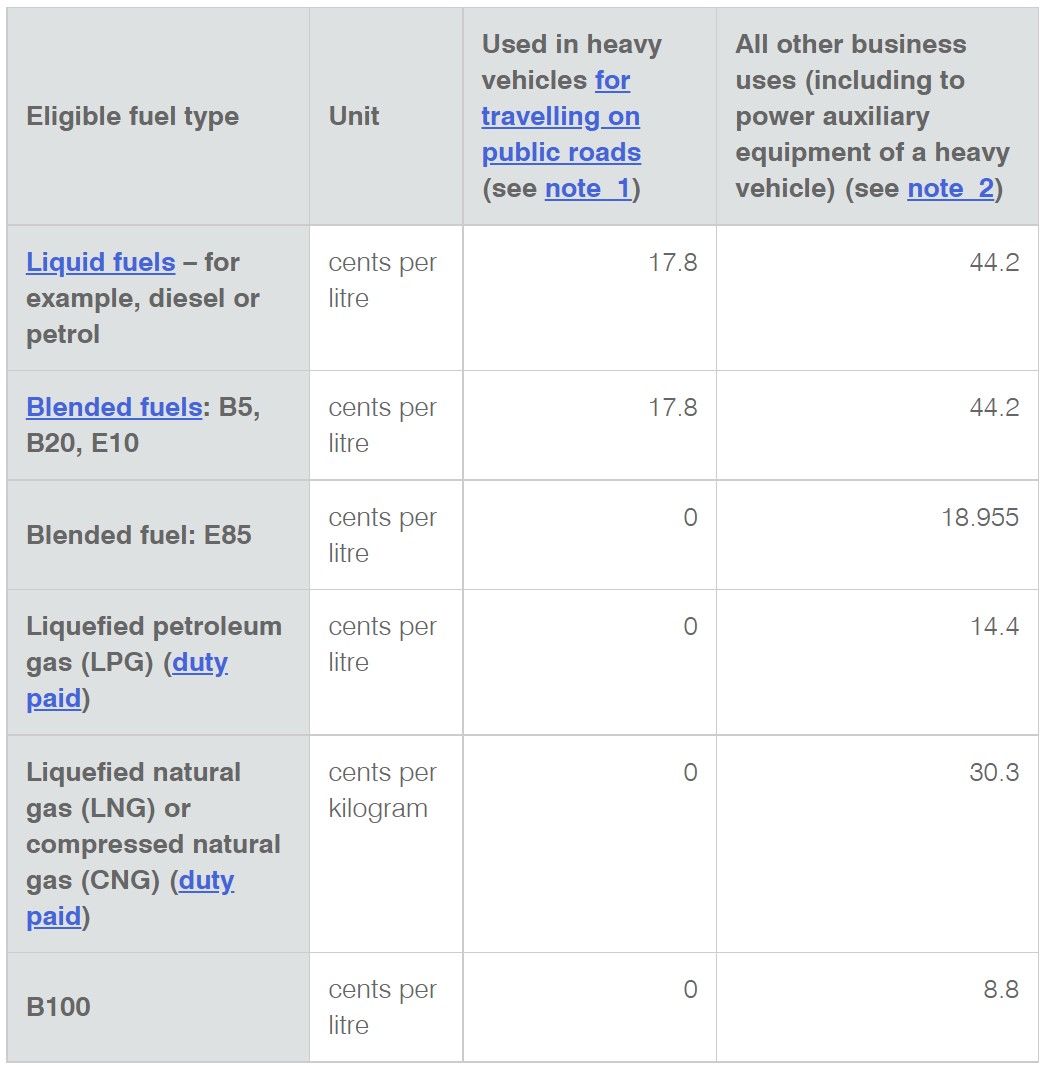
Task: Click the 17.8 heavy vehicle rate for liquid fuels
Action: [673, 262]
